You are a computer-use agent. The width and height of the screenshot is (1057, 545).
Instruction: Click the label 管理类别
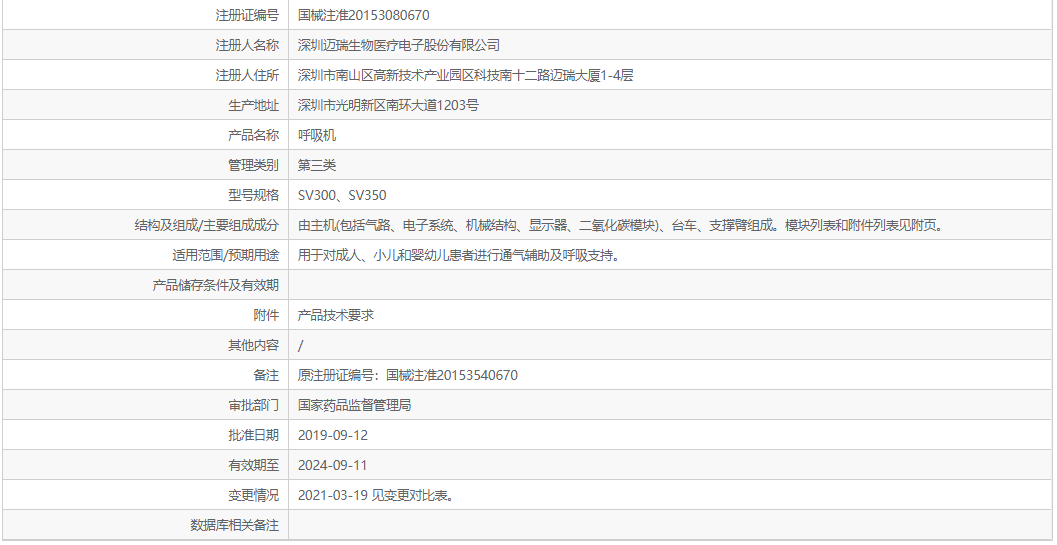(253, 165)
